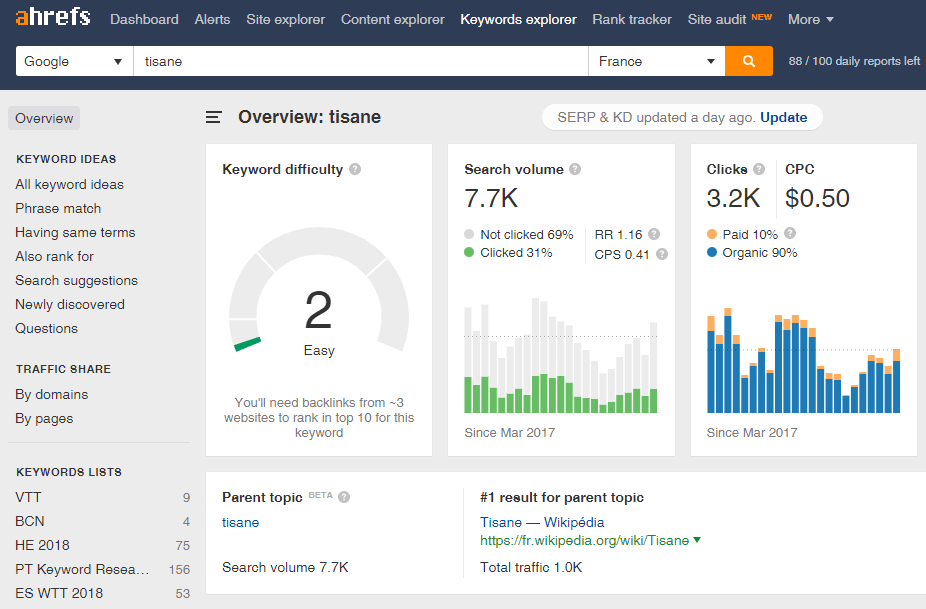The width and height of the screenshot is (926, 609).
Task: Open Newly discovered report
Action: coord(70,304)
